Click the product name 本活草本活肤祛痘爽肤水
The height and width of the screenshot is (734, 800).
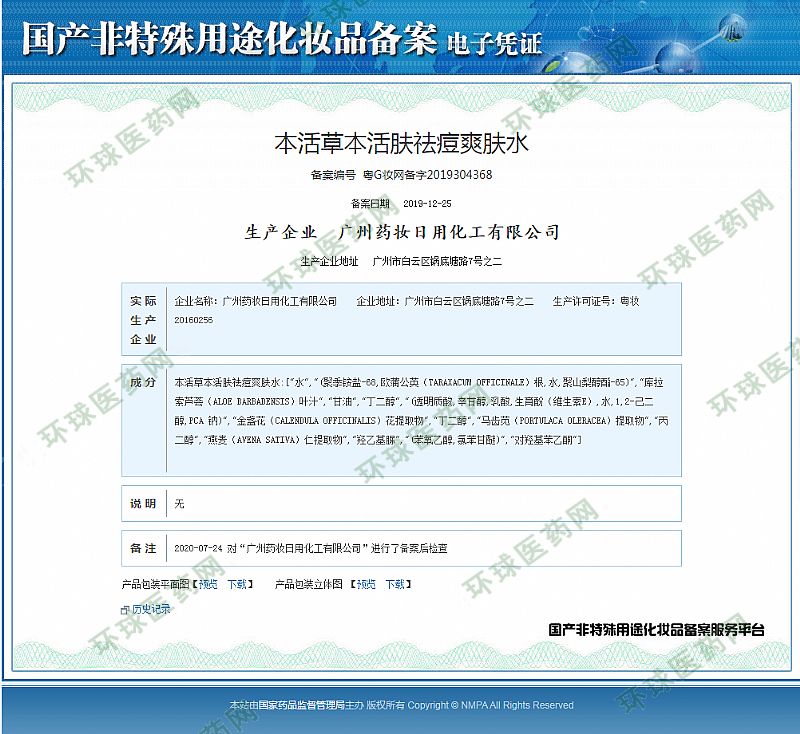click(x=400, y=143)
